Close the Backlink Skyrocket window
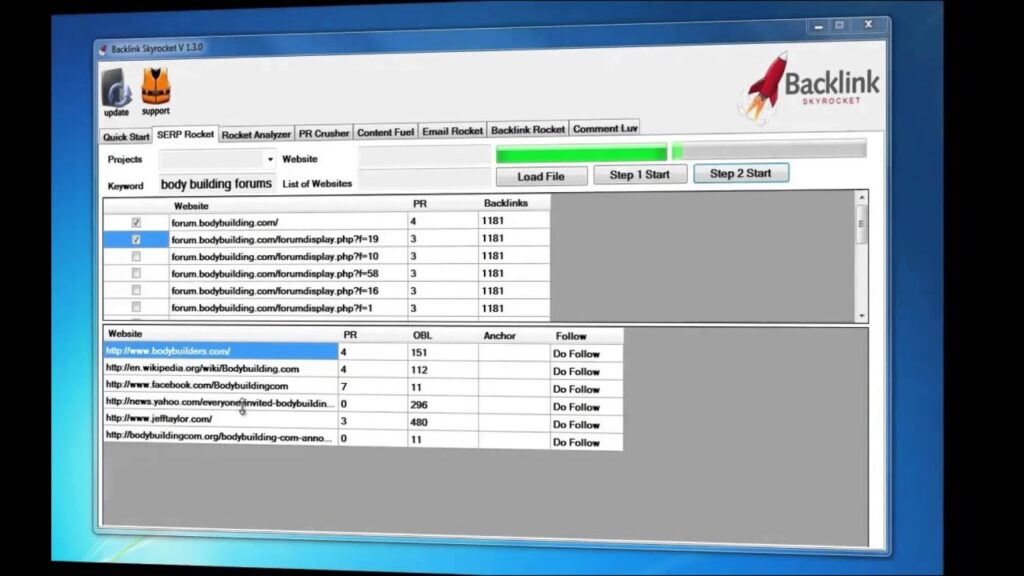This screenshot has height=576, width=1024. 869,24
